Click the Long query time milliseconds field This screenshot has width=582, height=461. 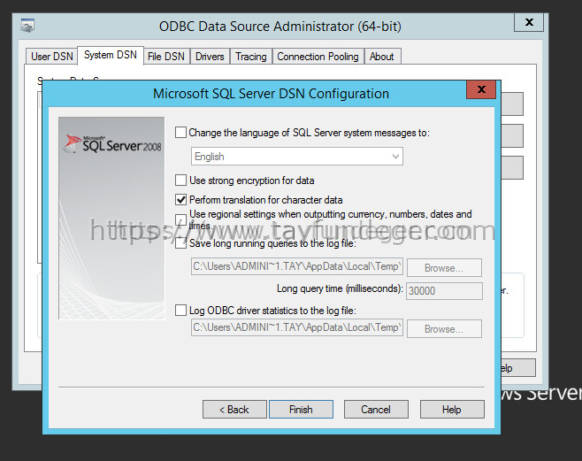(x=444, y=291)
